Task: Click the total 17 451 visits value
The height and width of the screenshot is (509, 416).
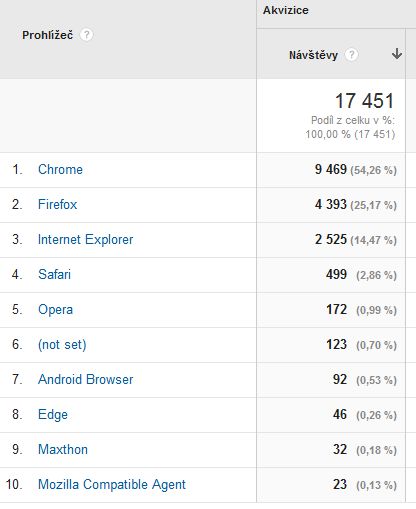Action: [x=365, y=101]
